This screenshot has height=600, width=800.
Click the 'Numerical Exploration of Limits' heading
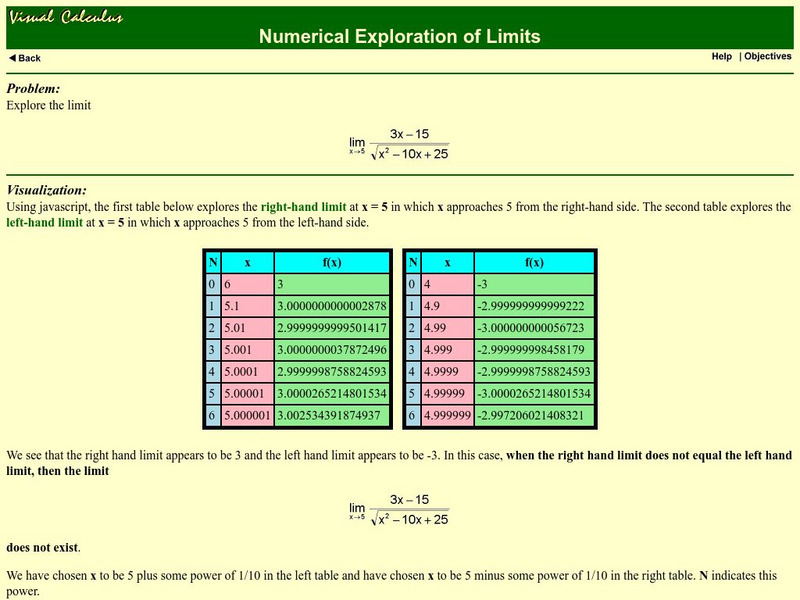tap(399, 36)
